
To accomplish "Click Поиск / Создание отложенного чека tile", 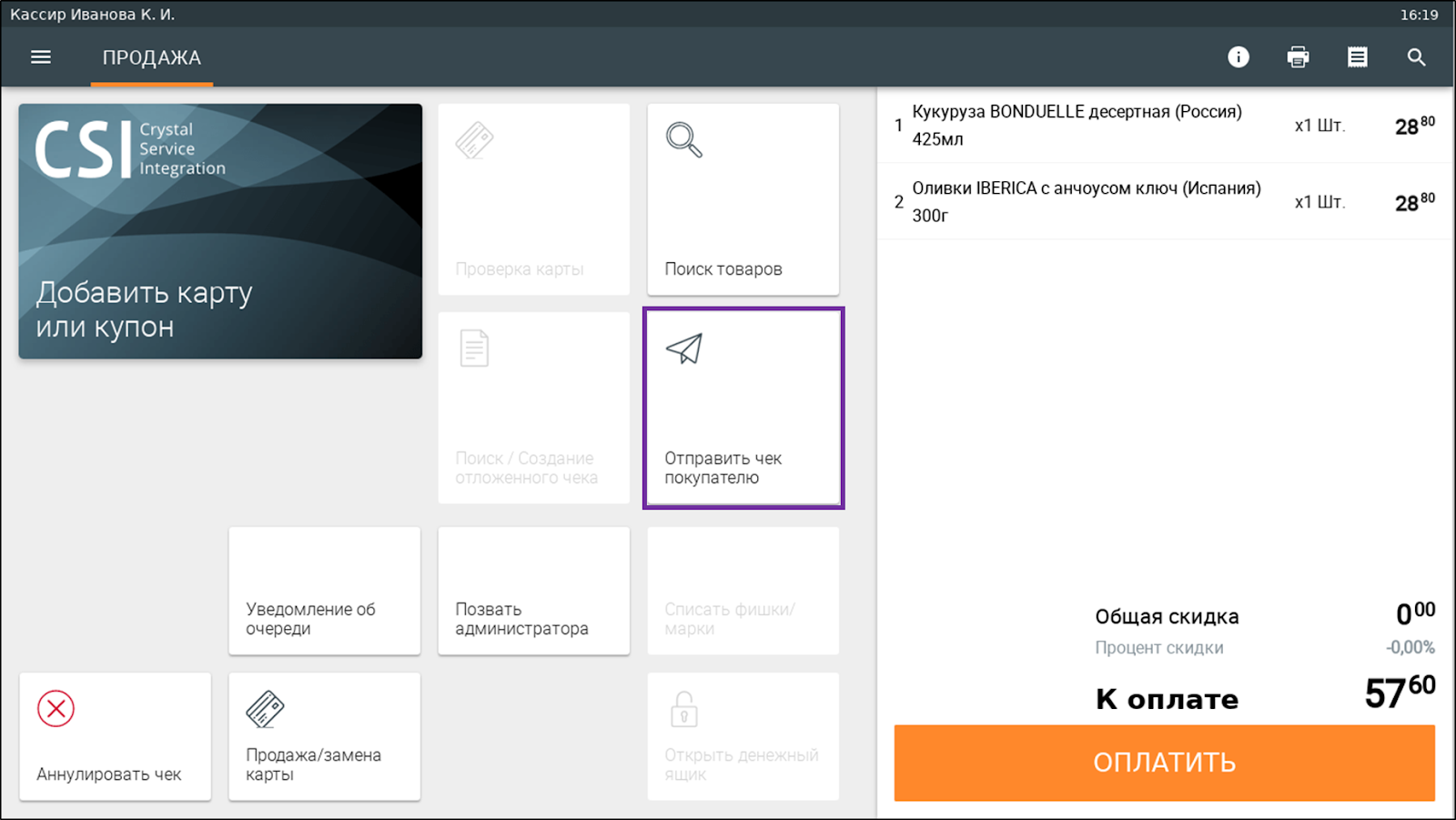I will (534, 408).
